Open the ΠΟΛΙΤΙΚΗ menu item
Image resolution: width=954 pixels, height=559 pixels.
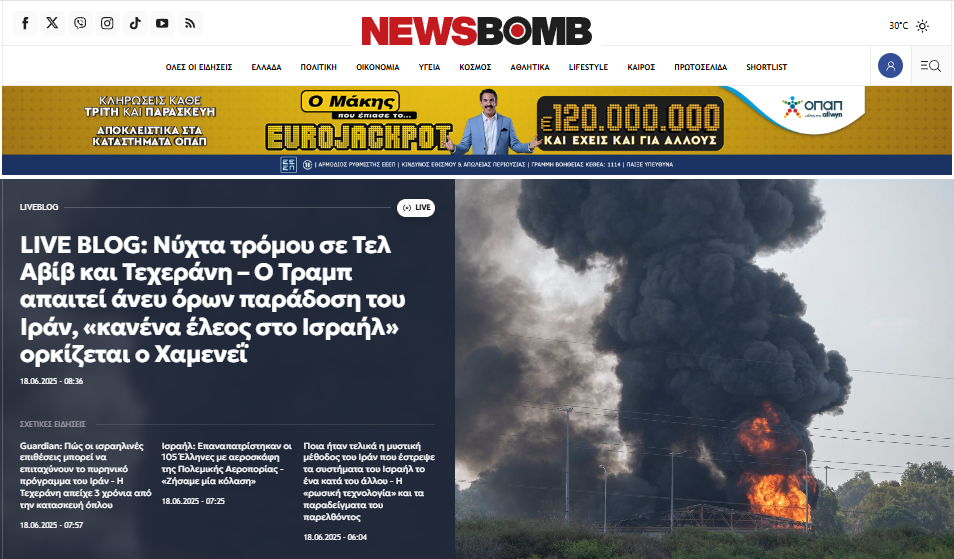tap(318, 67)
